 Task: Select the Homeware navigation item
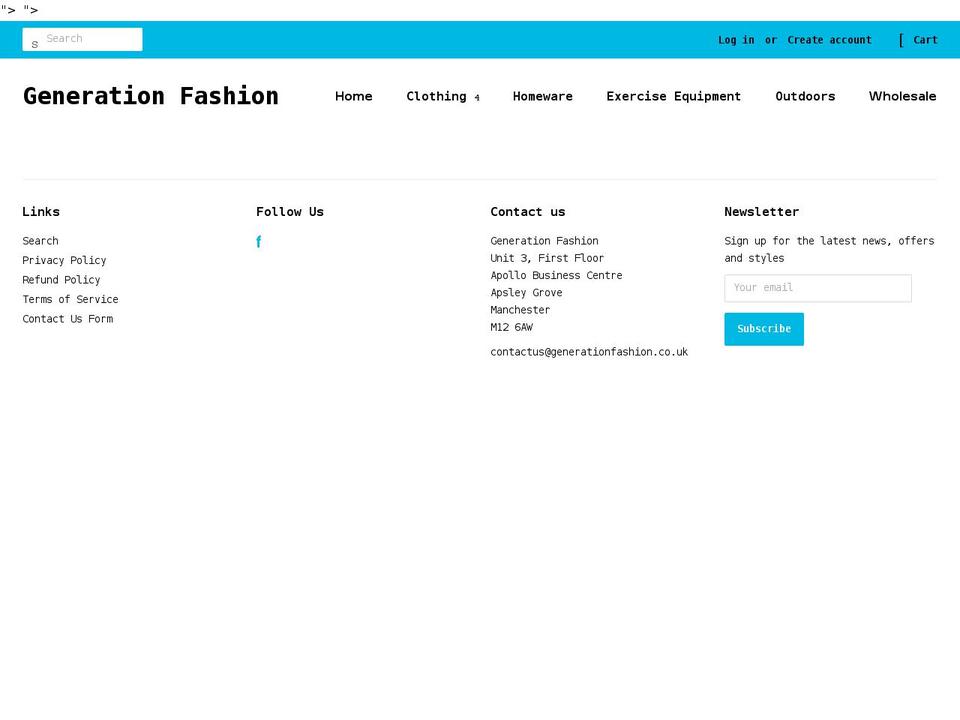coord(543,96)
